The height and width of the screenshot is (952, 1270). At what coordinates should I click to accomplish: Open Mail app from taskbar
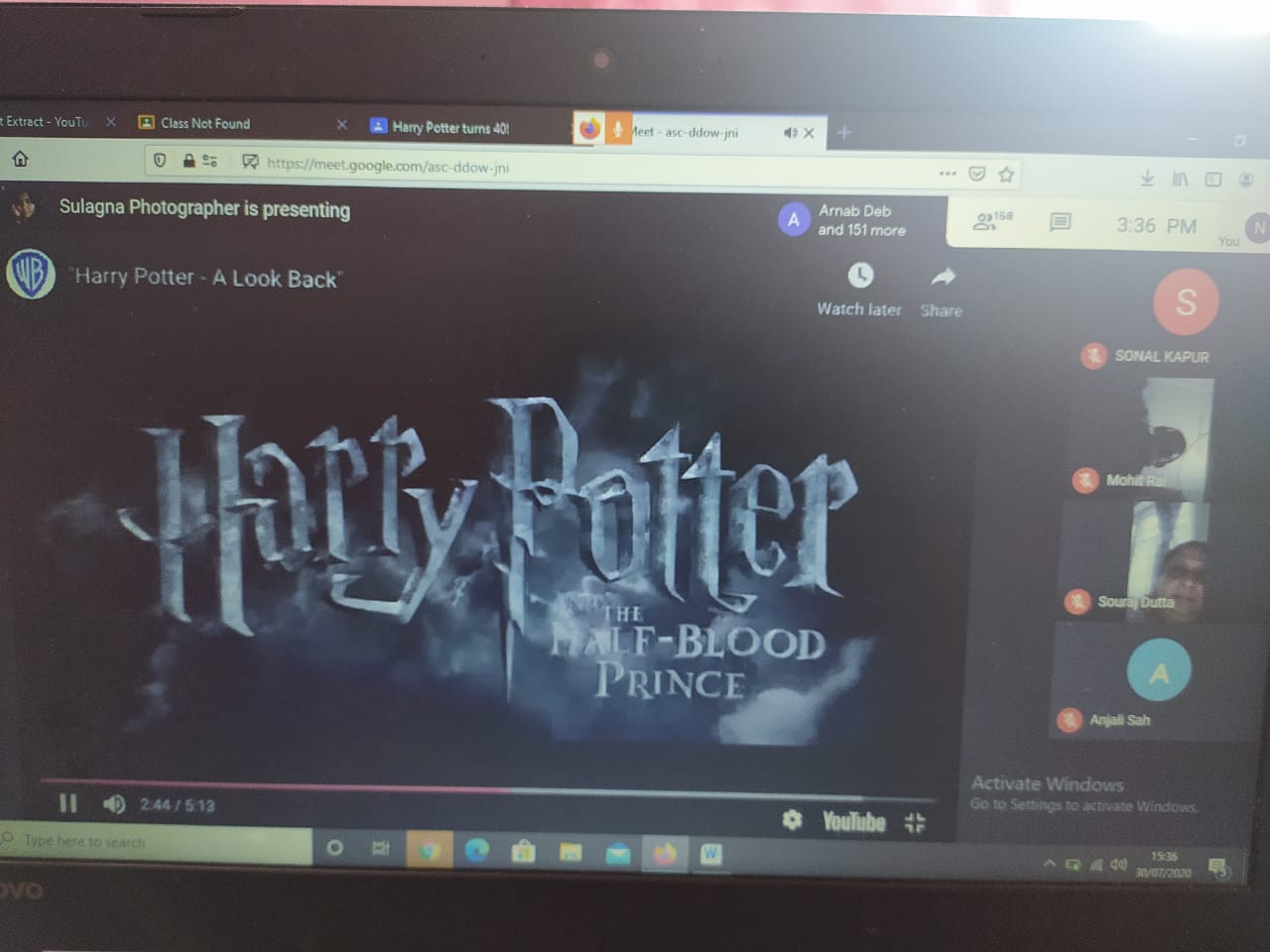pyautogui.click(x=618, y=853)
